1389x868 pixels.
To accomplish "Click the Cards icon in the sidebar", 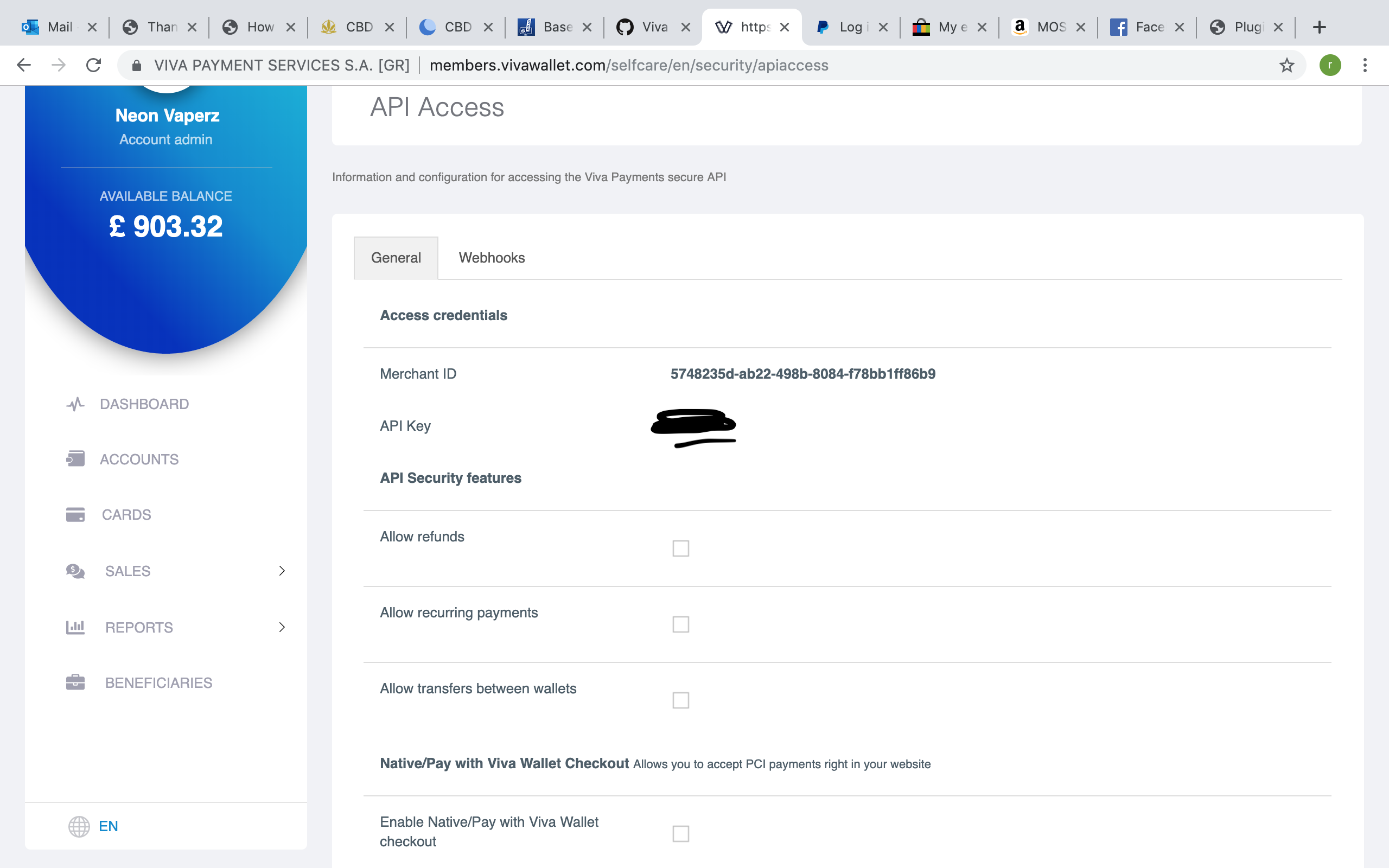I will click(75, 514).
